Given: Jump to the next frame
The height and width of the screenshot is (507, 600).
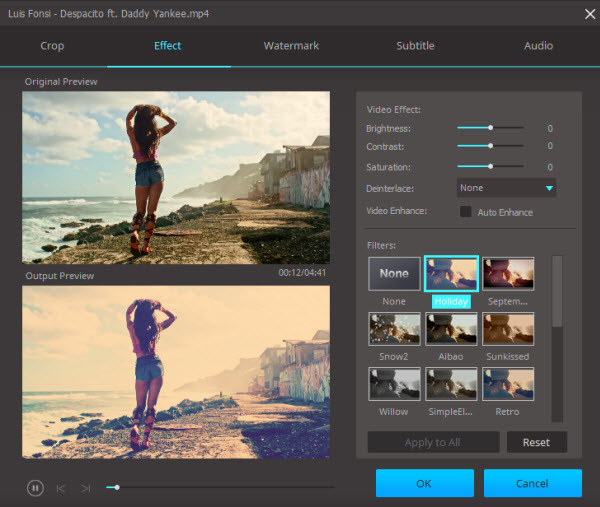Looking at the screenshot, I should tap(86, 488).
